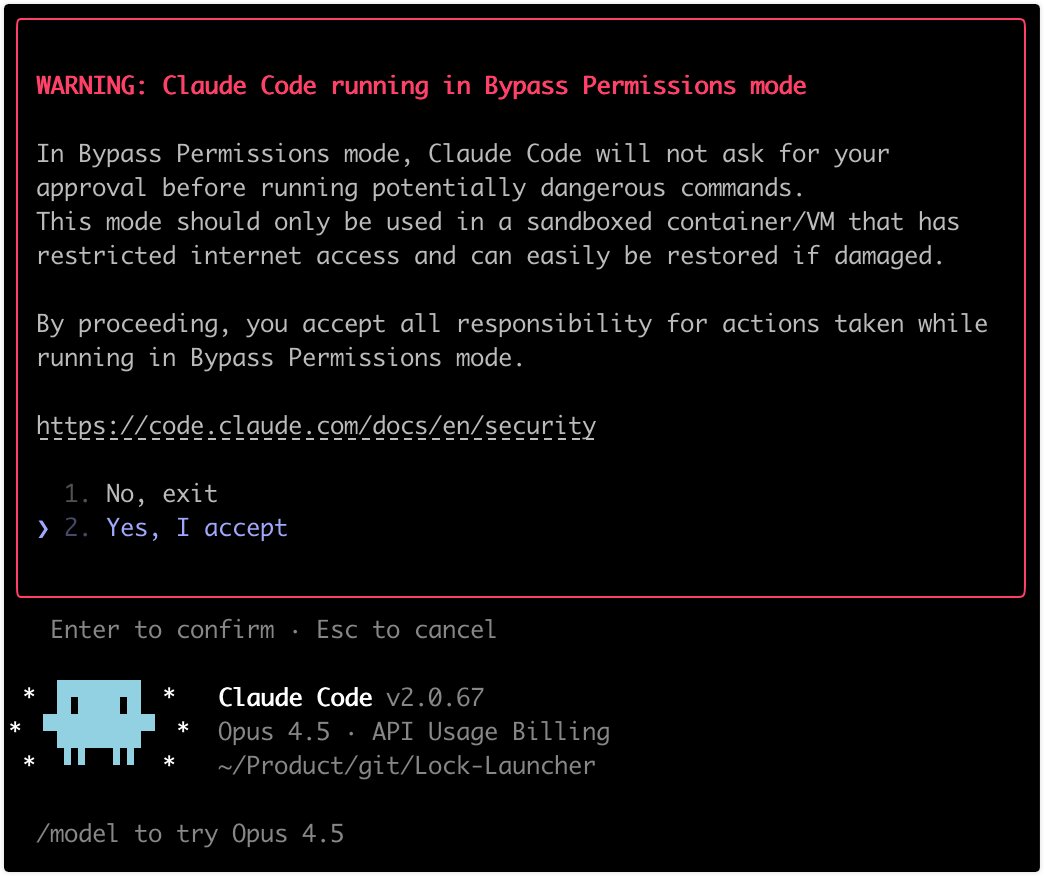The width and height of the screenshot is (1044, 876).
Task: Click the "/model to try Opus 4.5" tip
Action: pyautogui.click(x=190, y=834)
